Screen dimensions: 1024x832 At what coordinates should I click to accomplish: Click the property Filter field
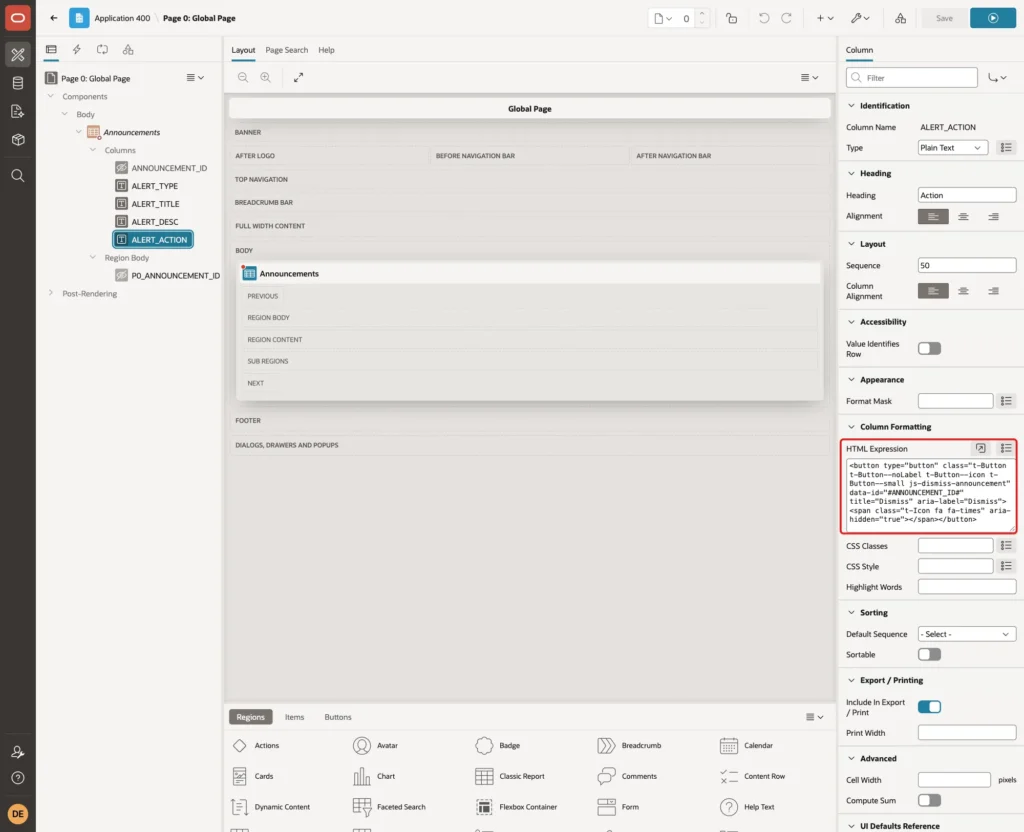(912, 78)
